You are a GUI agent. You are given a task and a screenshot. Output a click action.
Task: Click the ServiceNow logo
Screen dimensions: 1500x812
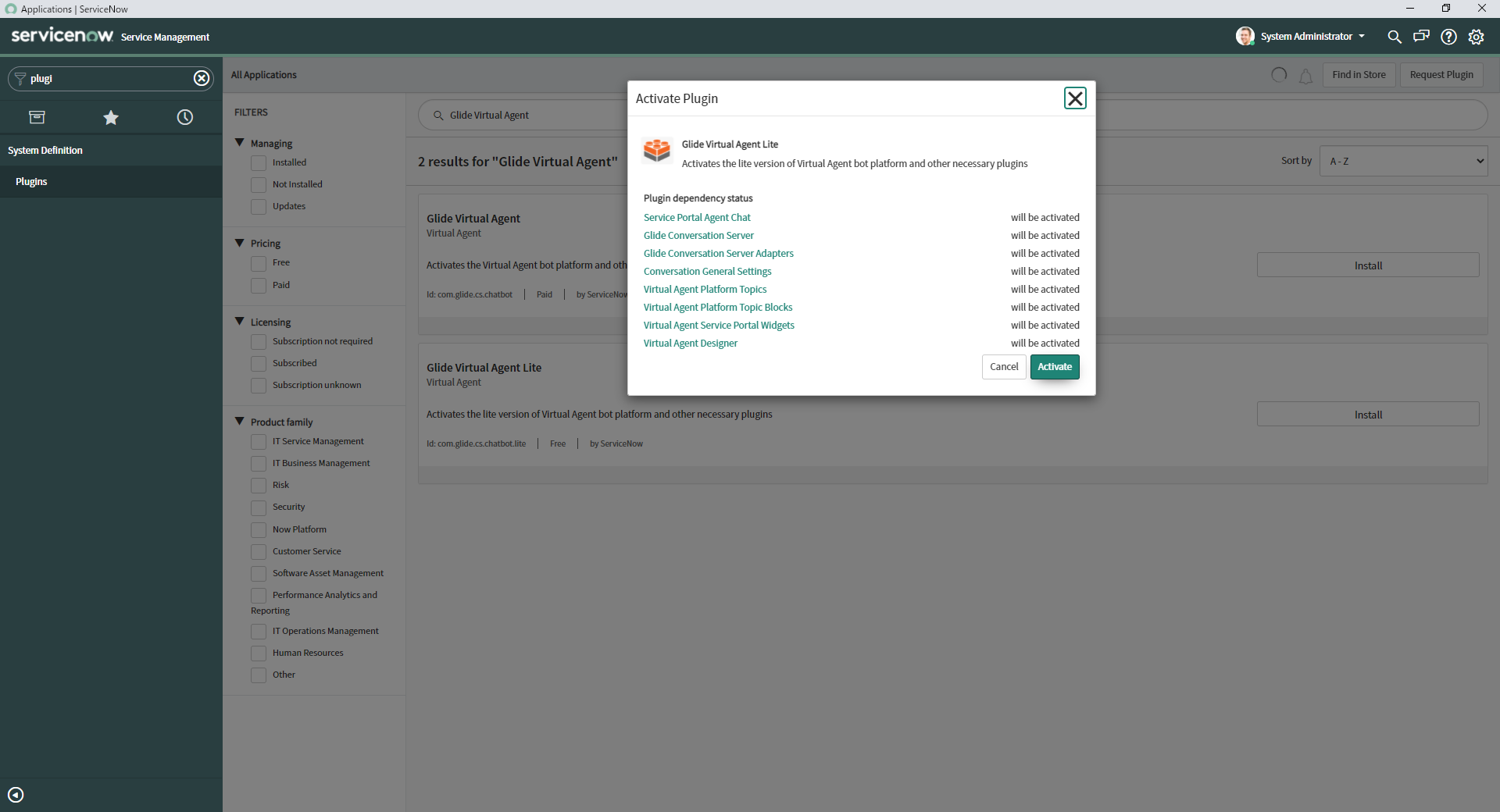click(62, 35)
